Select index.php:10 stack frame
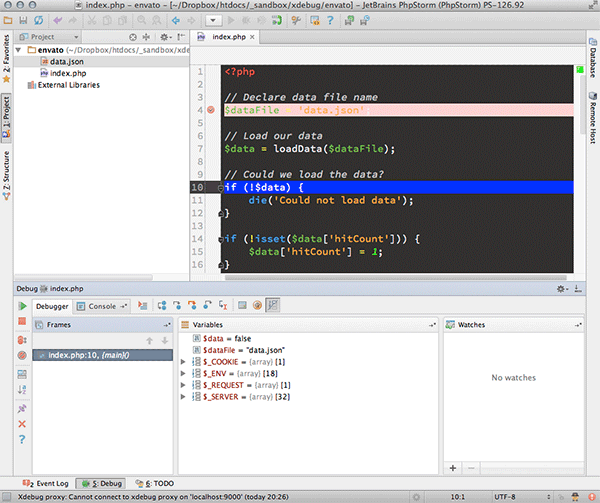 [x=90, y=355]
